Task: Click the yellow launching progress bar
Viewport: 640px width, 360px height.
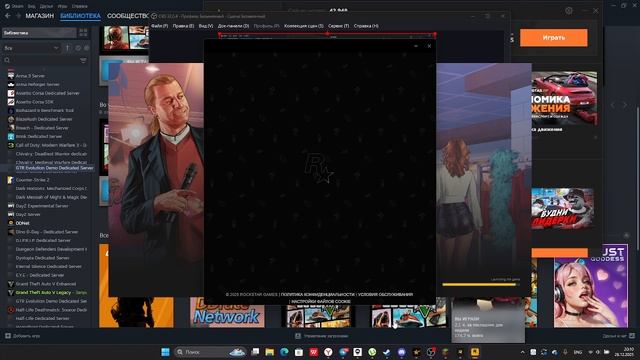Action: (x=479, y=284)
